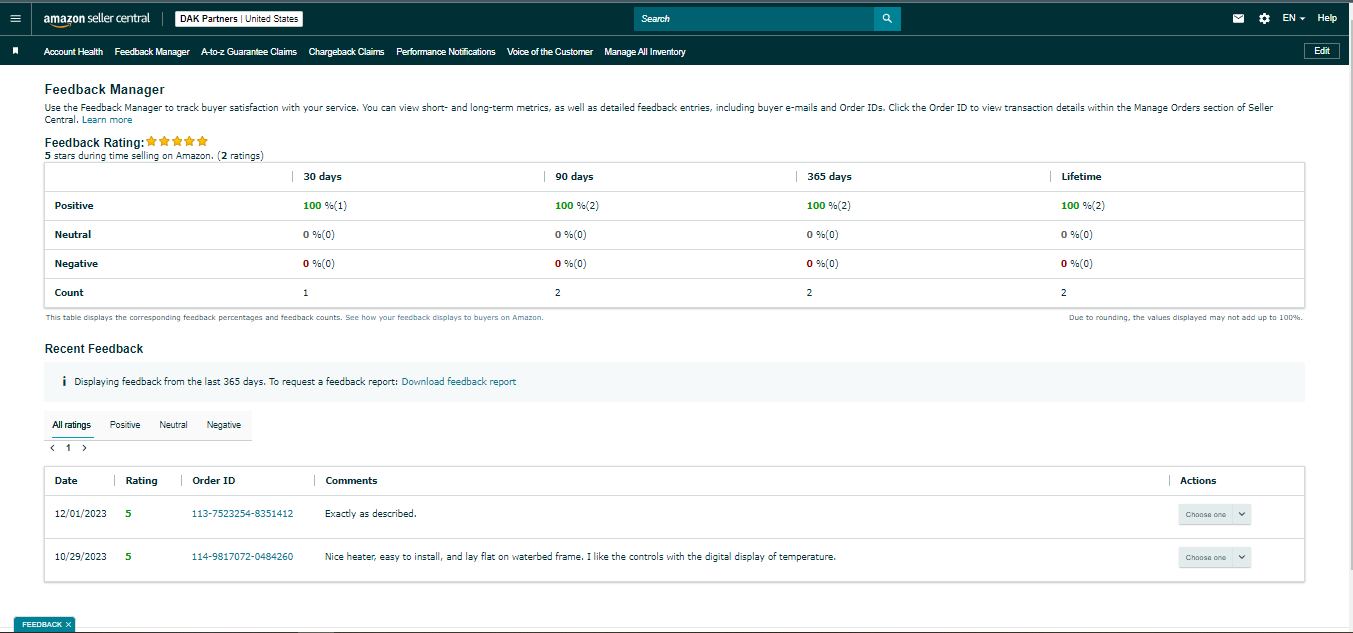
Task: Click the Lifetime positive 100 %(2) value
Action: pos(1083,206)
